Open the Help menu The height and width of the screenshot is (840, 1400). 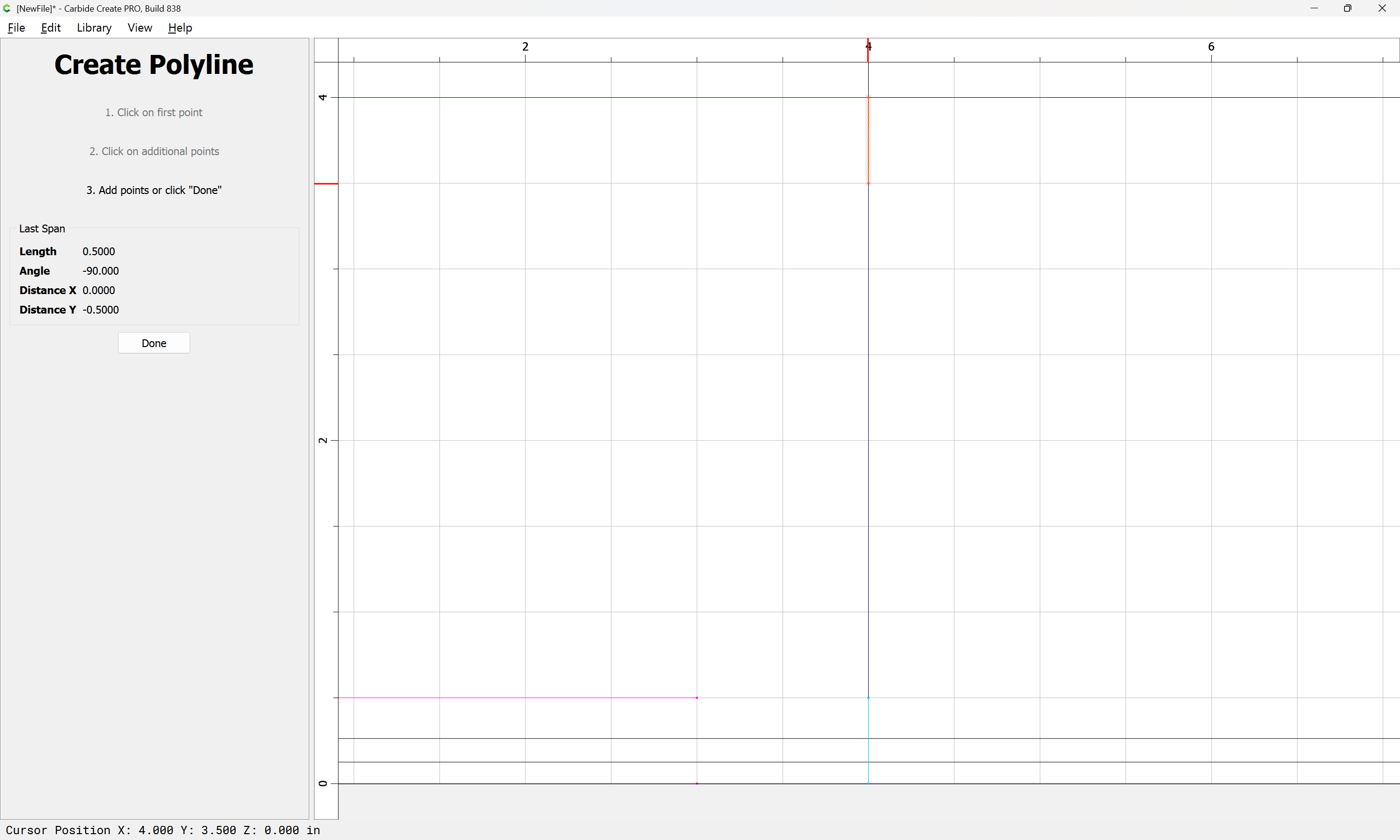click(x=180, y=28)
